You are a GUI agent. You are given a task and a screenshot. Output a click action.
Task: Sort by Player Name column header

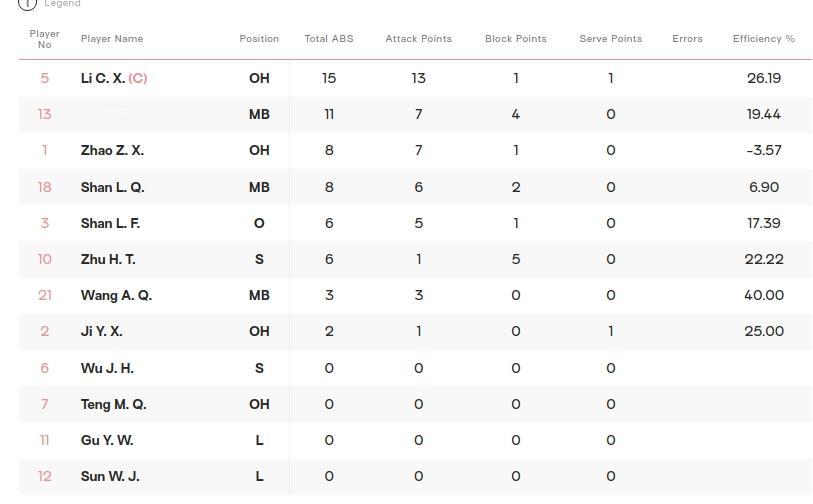point(112,39)
